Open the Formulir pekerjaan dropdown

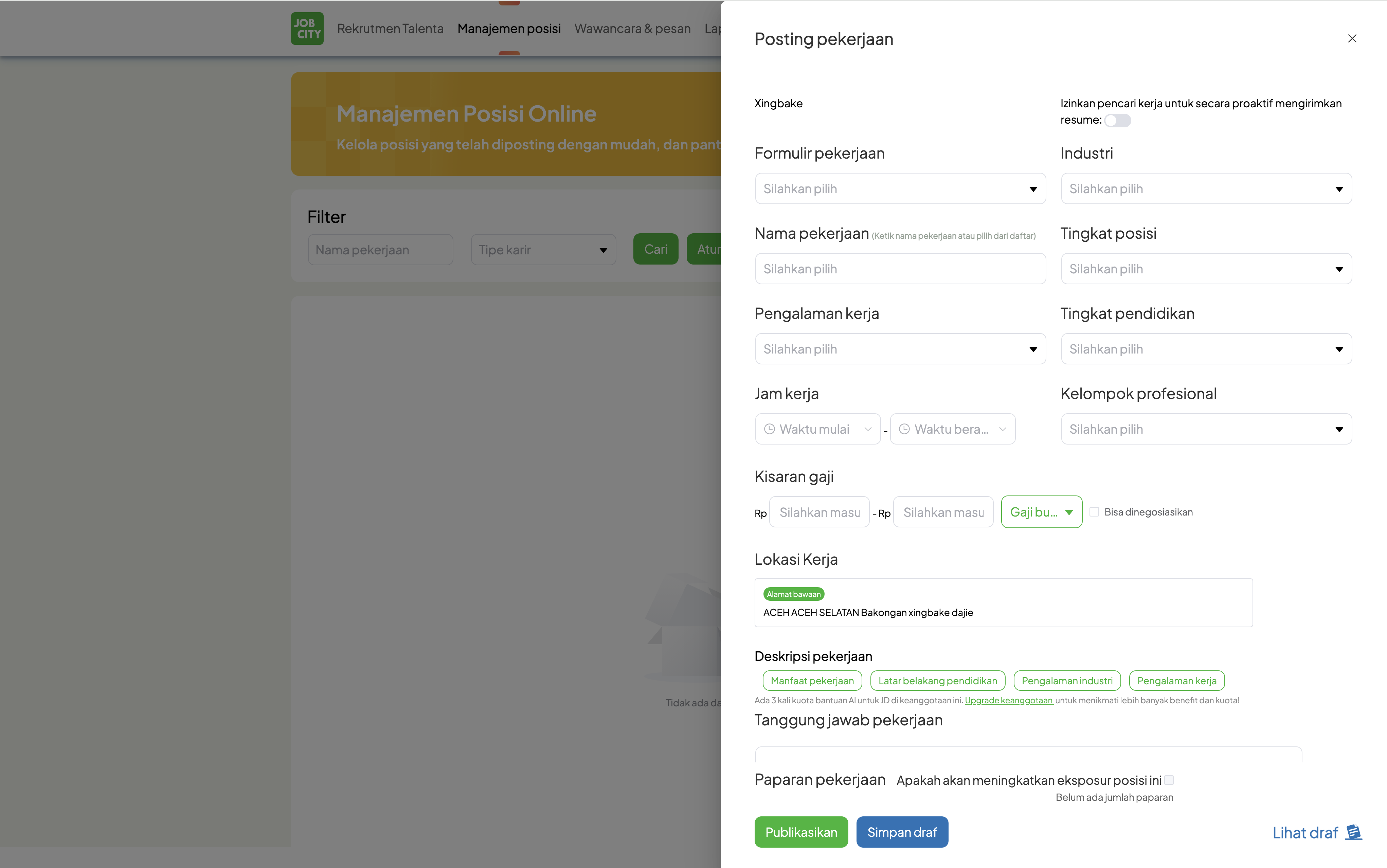900,188
